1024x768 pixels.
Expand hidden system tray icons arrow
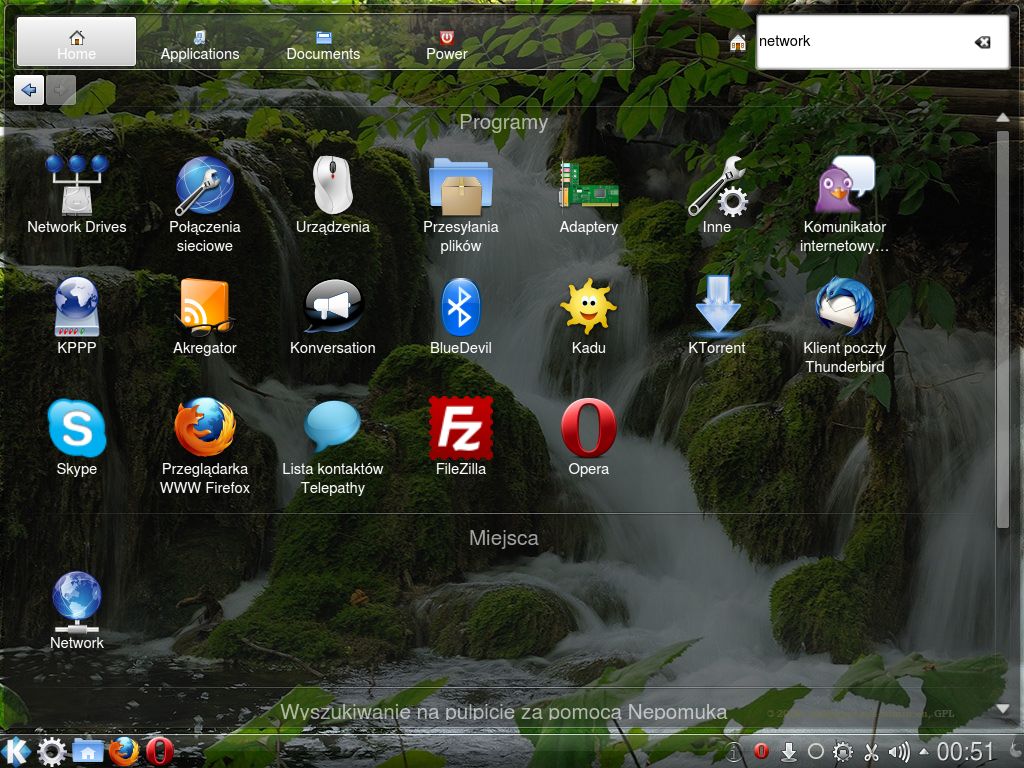click(923, 752)
